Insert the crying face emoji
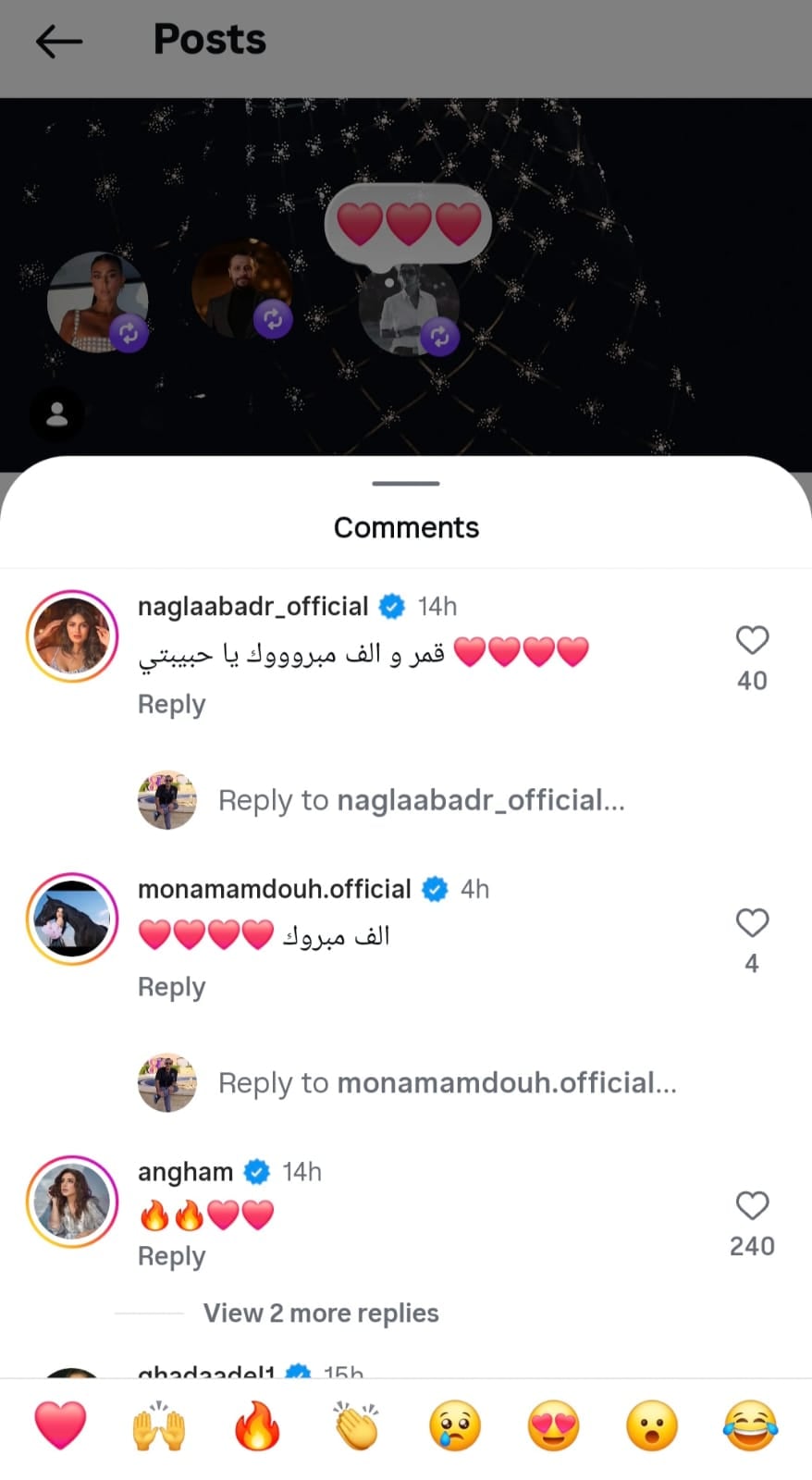 pyautogui.click(x=455, y=1425)
